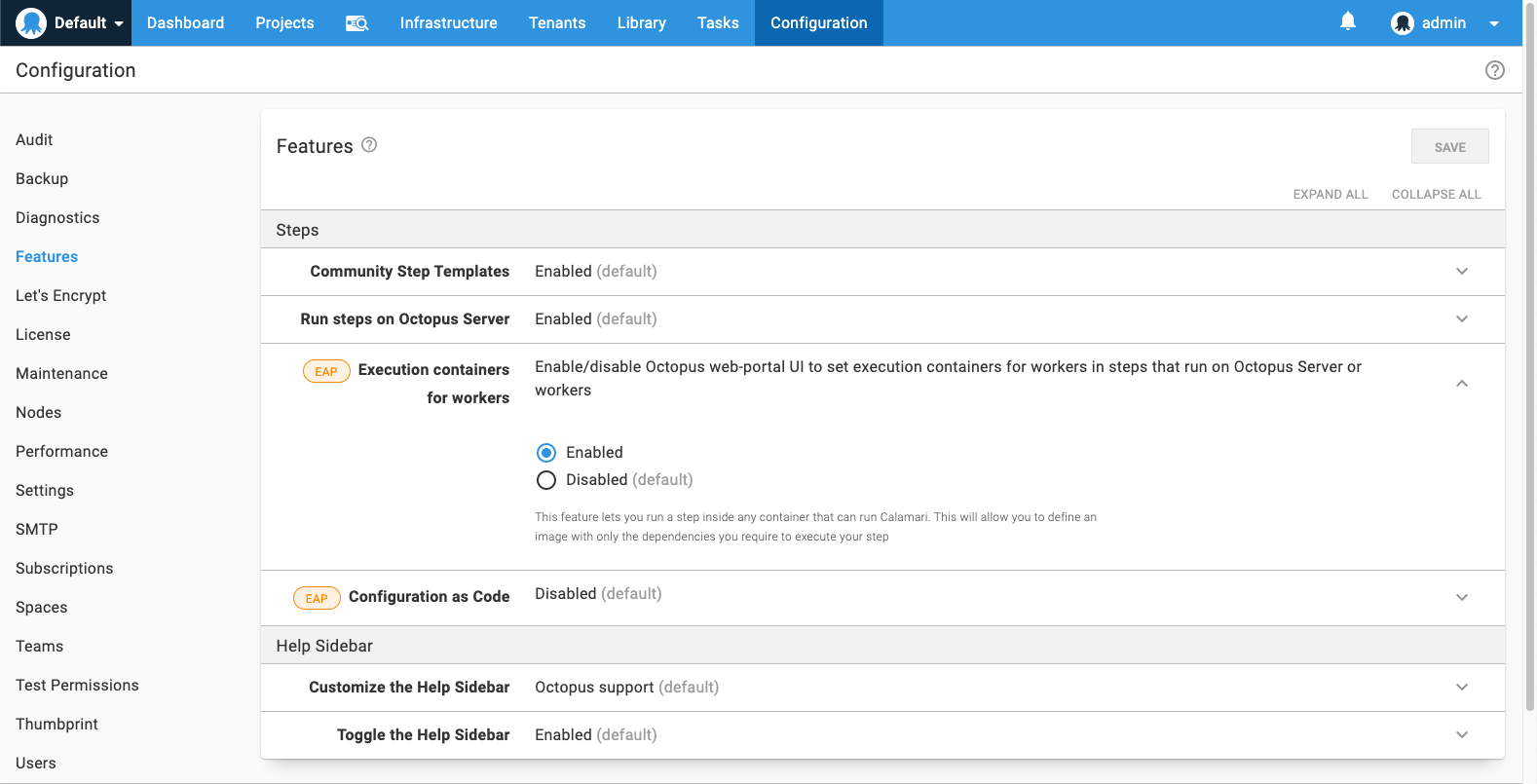
Task: Select the Enabled radio button
Action: click(546, 453)
